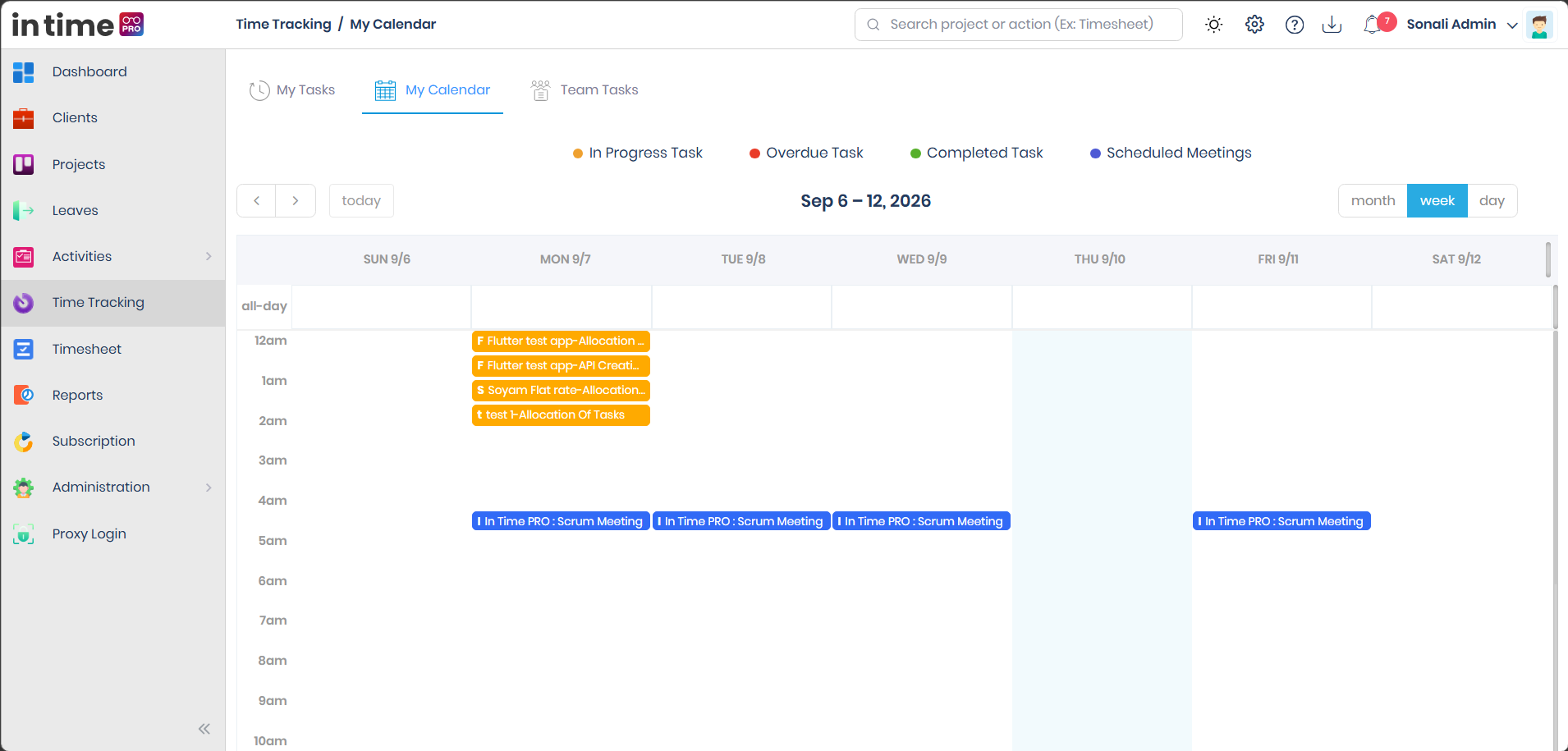Switch to My Tasks tab
Image resolution: width=1568 pixels, height=751 pixels.
click(292, 90)
